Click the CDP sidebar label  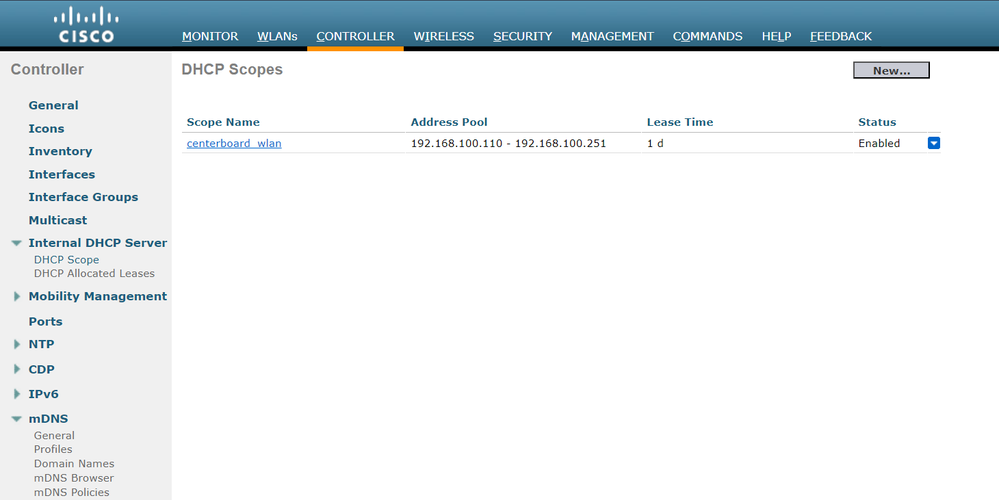click(41, 369)
